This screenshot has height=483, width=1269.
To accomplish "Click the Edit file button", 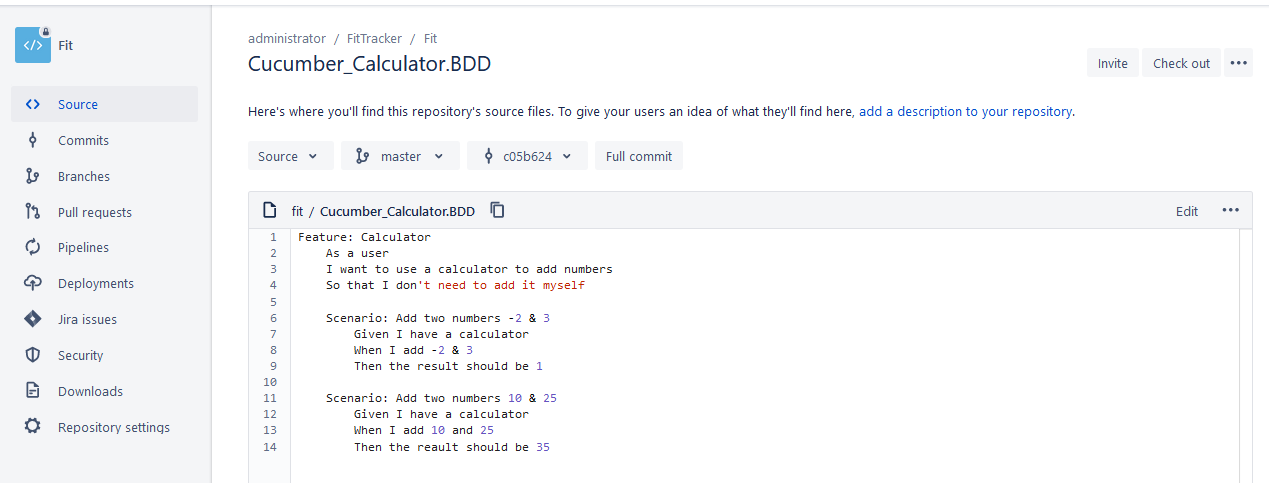I will [1187, 211].
